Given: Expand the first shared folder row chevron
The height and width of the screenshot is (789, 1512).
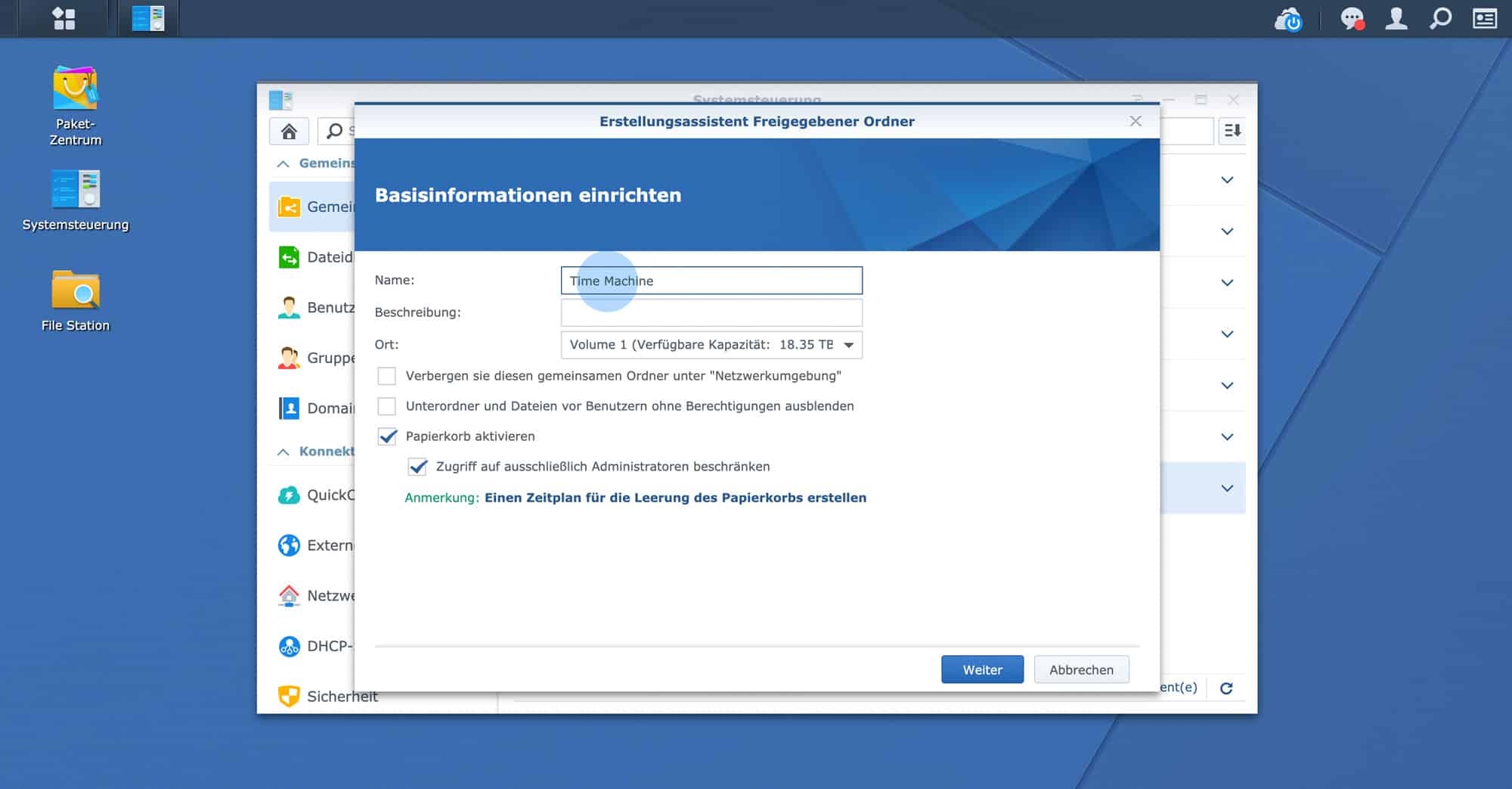Looking at the screenshot, I should 1227,180.
